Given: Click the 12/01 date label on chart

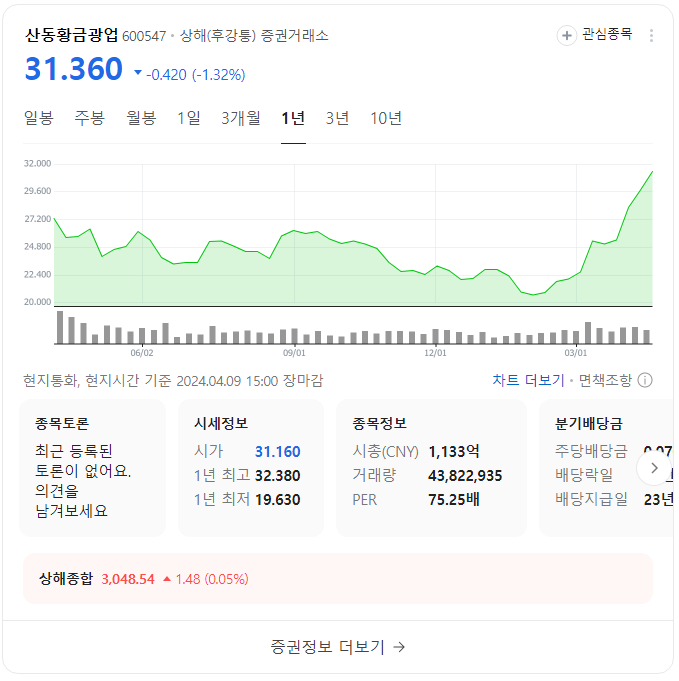Looking at the screenshot, I should coord(435,353).
